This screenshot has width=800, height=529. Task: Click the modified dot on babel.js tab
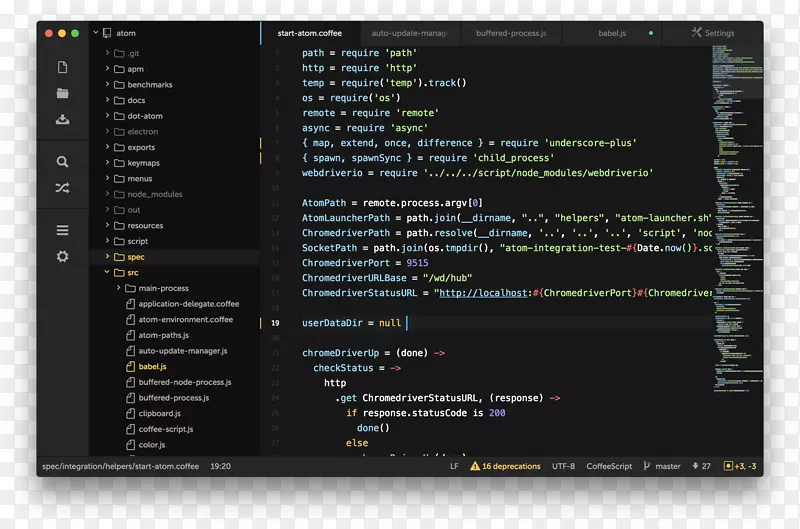(x=651, y=33)
